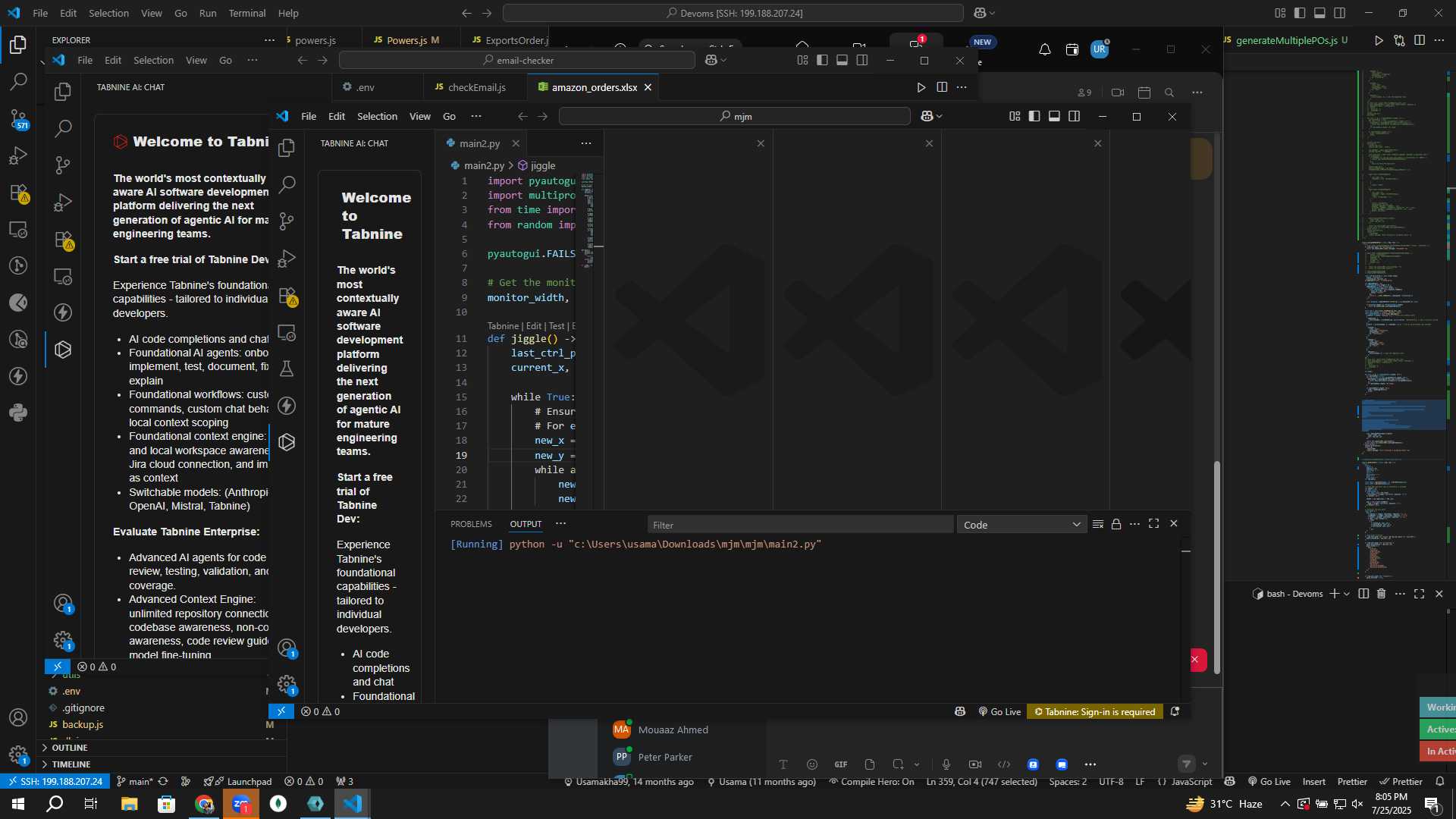This screenshot has height=819, width=1456.
Task: Open the Selection menu in the mjm window
Action: point(377,116)
